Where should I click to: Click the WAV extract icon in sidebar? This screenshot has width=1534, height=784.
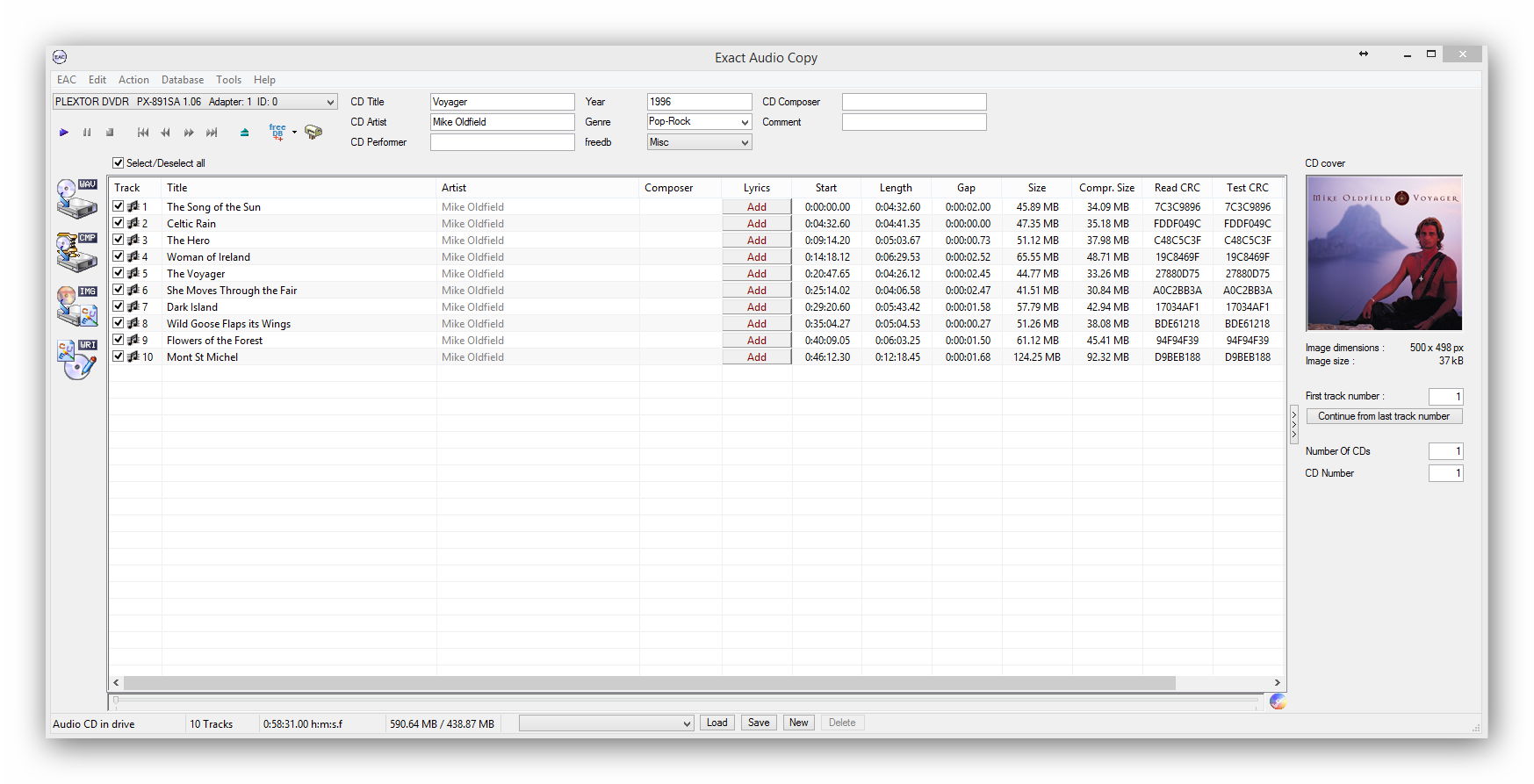(76, 198)
